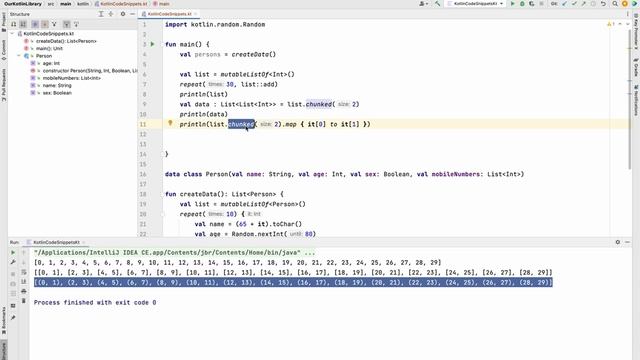The height and width of the screenshot is (360, 640).
Task: Click the warnings indicator at editor top right
Action: (610, 24)
